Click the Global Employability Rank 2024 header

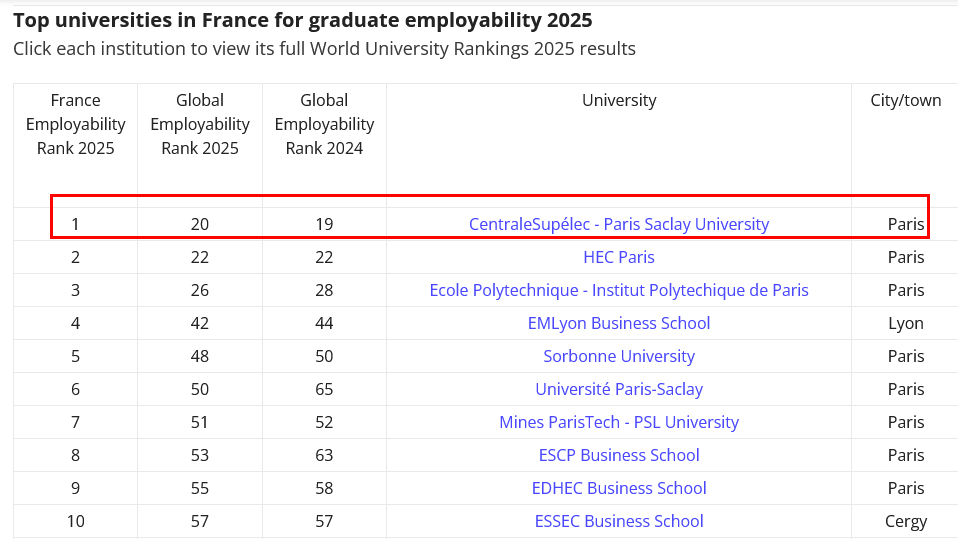click(324, 124)
